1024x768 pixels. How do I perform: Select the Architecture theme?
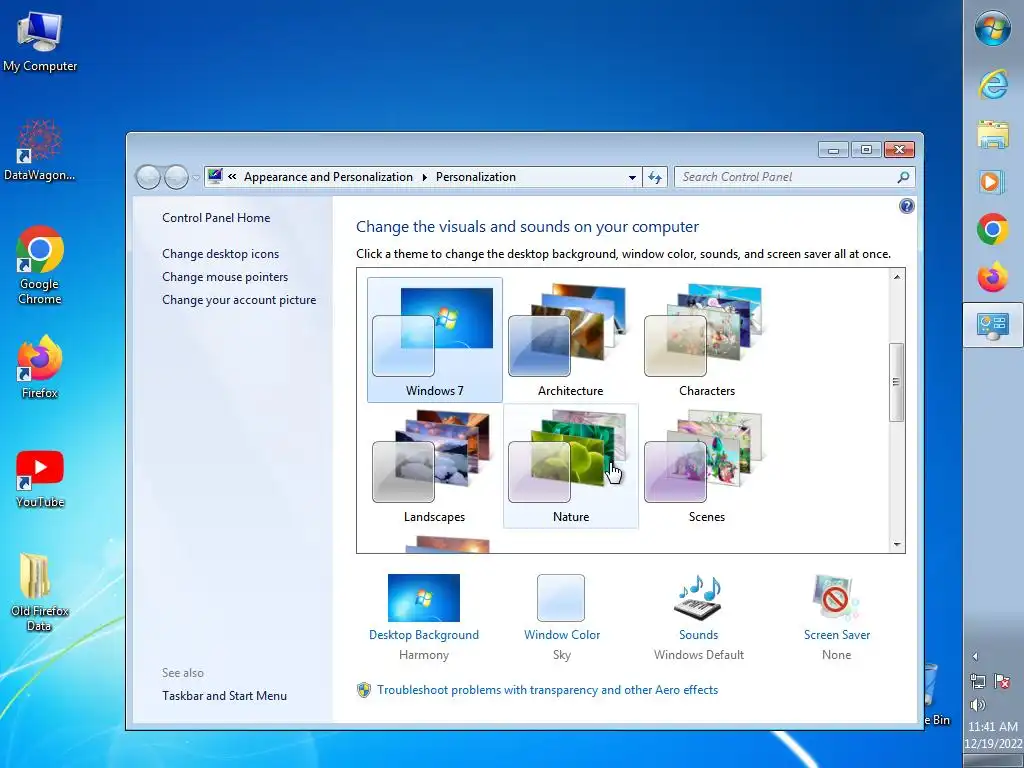pyautogui.click(x=570, y=340)
